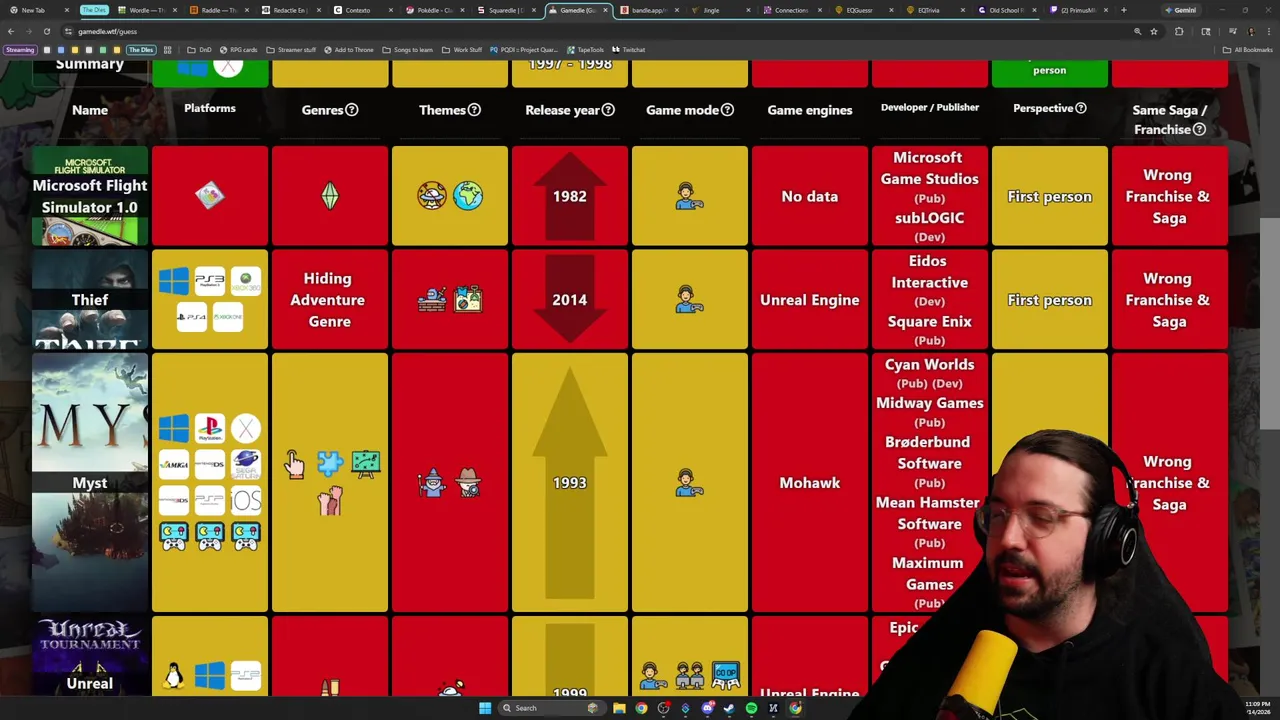Open the TapeTools bookmark
Screen dimensions: 1280x720
tap(585, 50)
